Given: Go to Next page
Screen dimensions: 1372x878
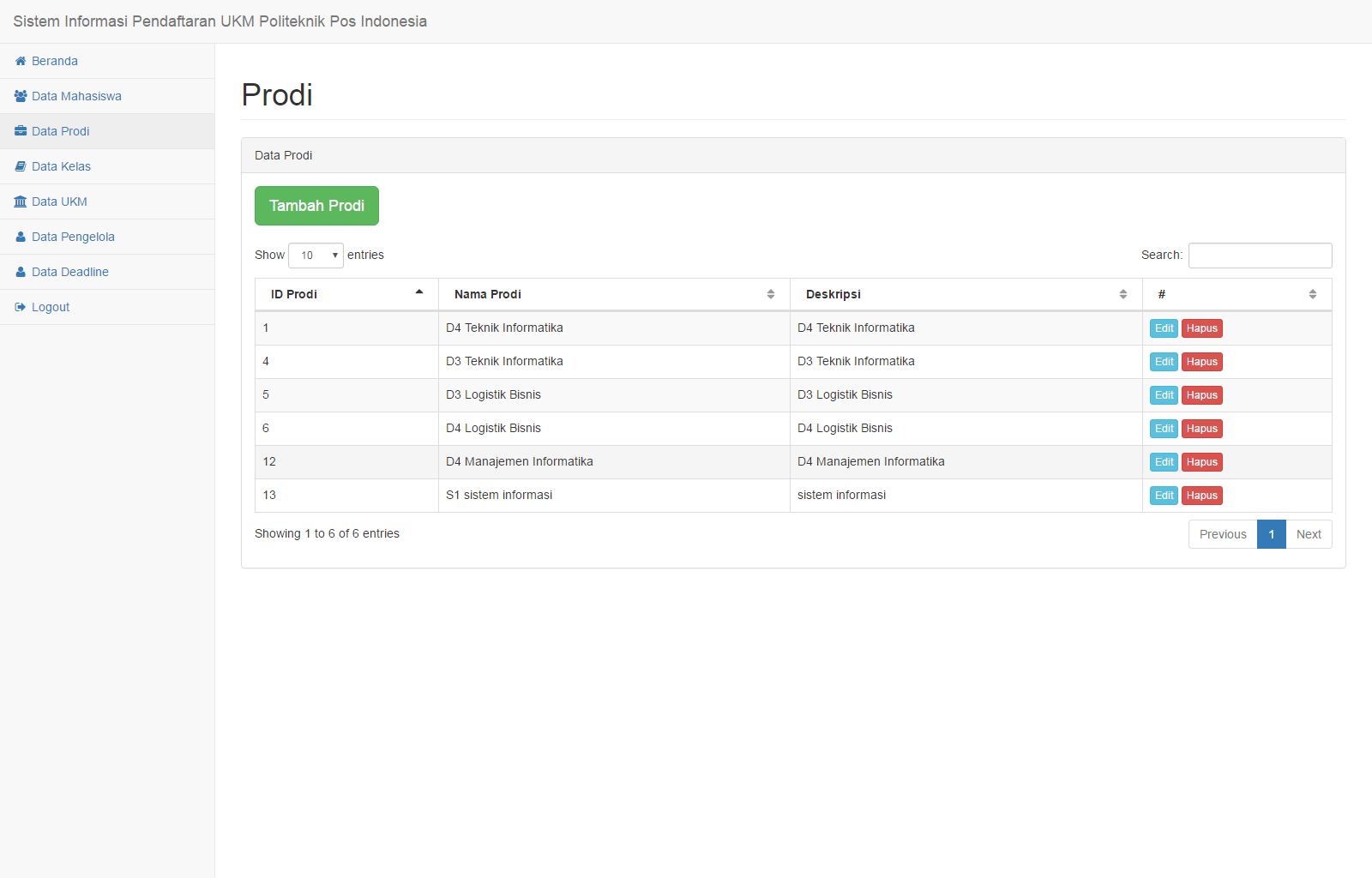Looking at the screenshot, I should tap(1309, 534).
